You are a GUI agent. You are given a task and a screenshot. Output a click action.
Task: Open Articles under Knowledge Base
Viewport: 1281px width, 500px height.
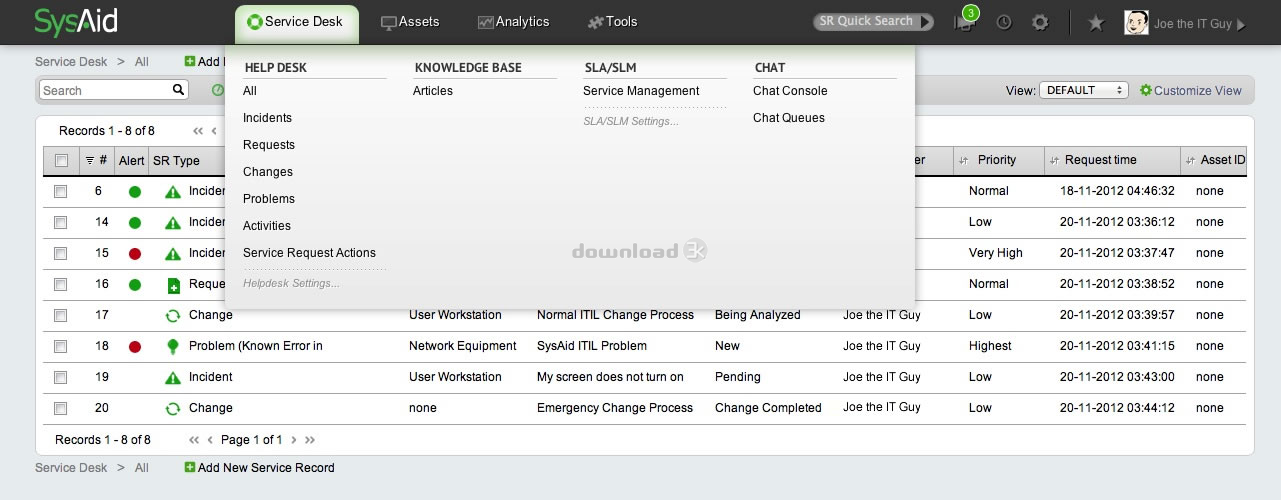433,91
